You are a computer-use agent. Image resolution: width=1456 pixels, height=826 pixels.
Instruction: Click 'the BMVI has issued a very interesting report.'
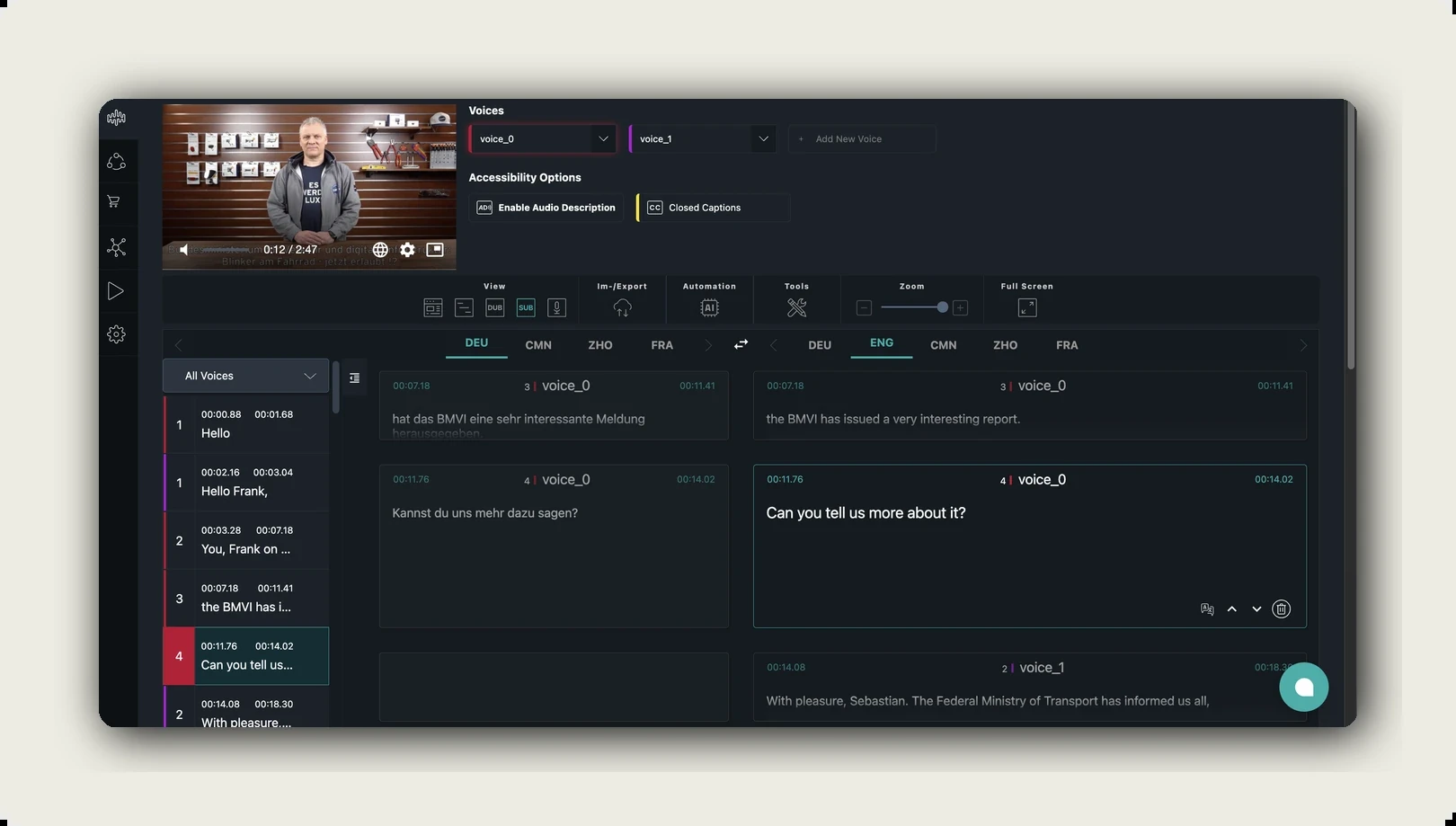892,419
